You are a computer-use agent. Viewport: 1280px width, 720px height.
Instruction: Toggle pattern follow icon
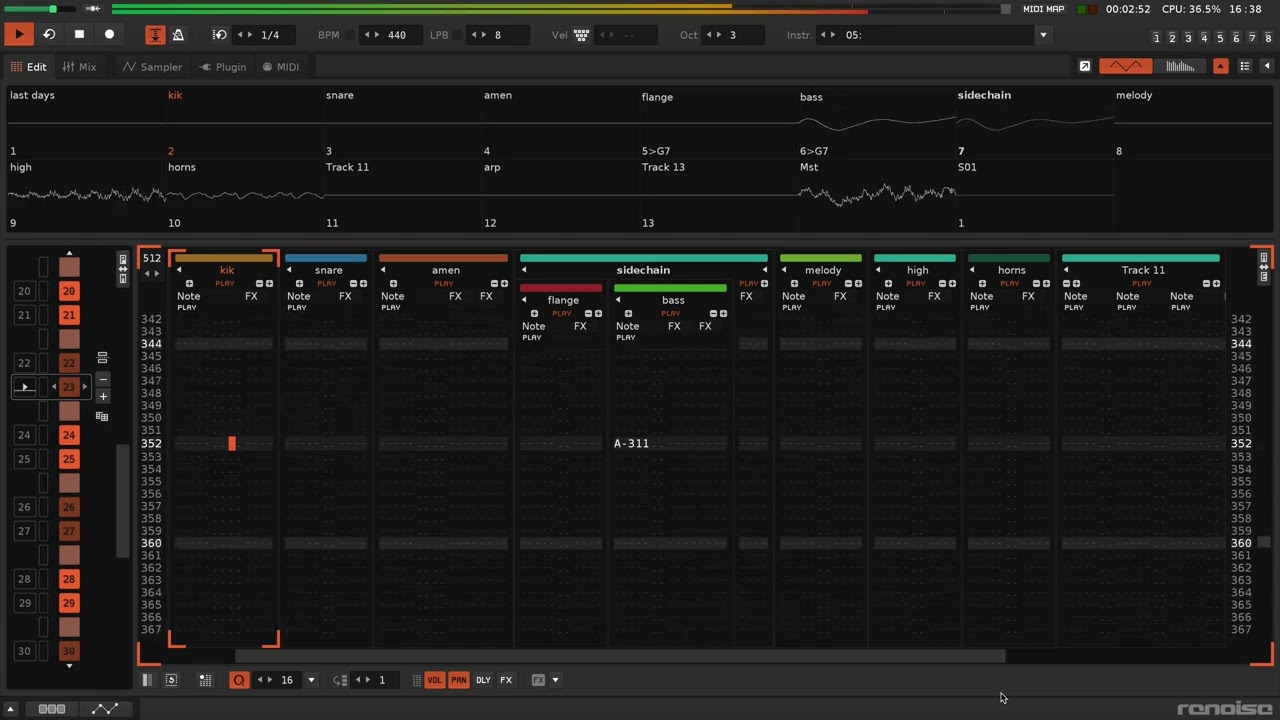click(x=155, y=35)
